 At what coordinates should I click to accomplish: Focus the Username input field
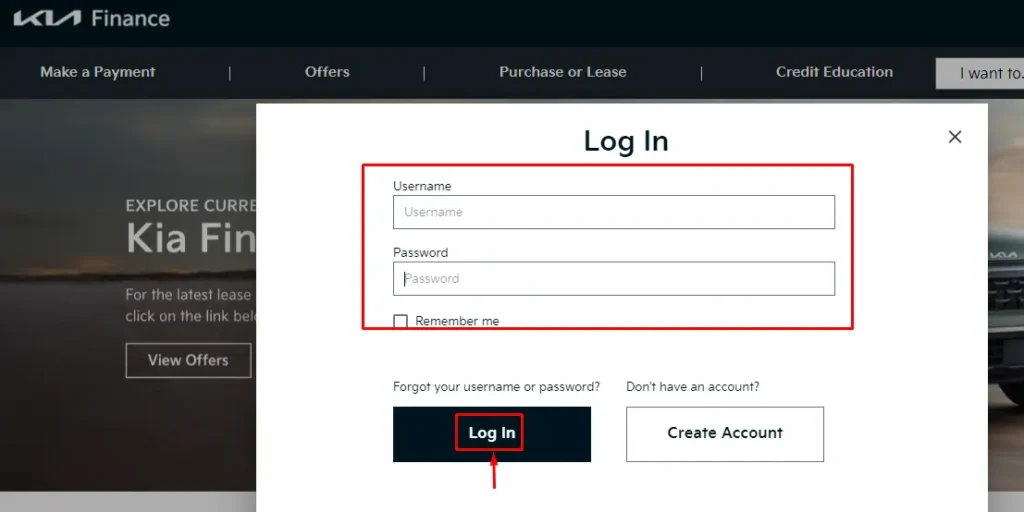click(x=613, y=212)
